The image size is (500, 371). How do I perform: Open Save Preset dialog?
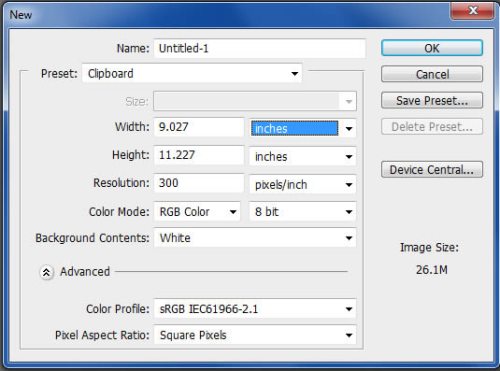pos(432,100)
